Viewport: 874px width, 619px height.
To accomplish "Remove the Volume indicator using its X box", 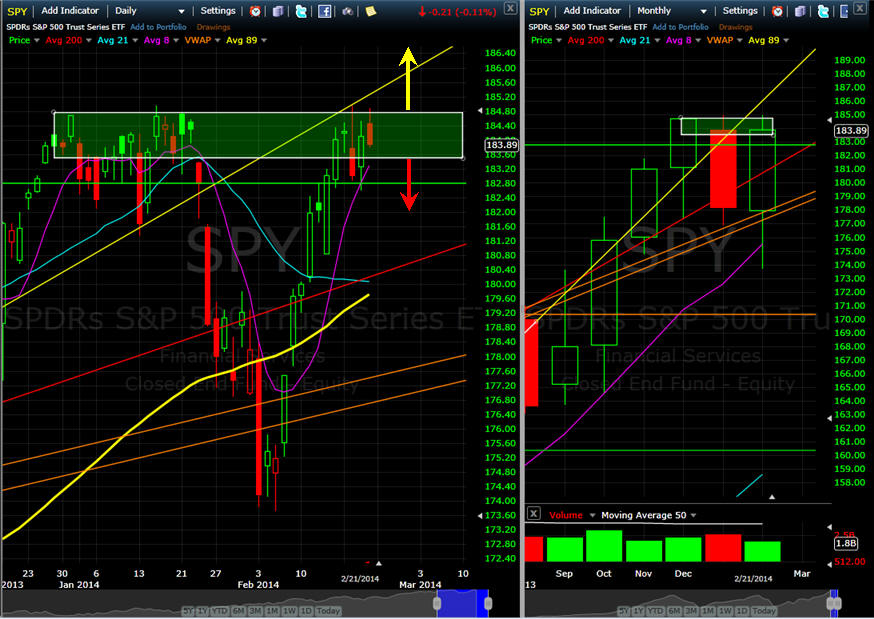I will tap(533, 513).
